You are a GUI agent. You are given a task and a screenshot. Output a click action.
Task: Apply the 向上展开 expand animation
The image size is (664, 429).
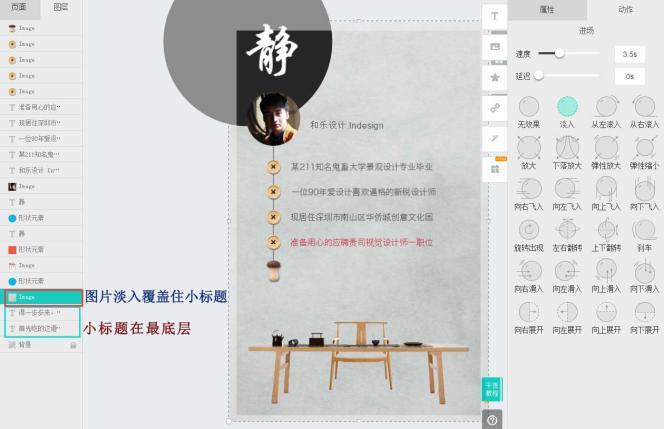point(606,317)
